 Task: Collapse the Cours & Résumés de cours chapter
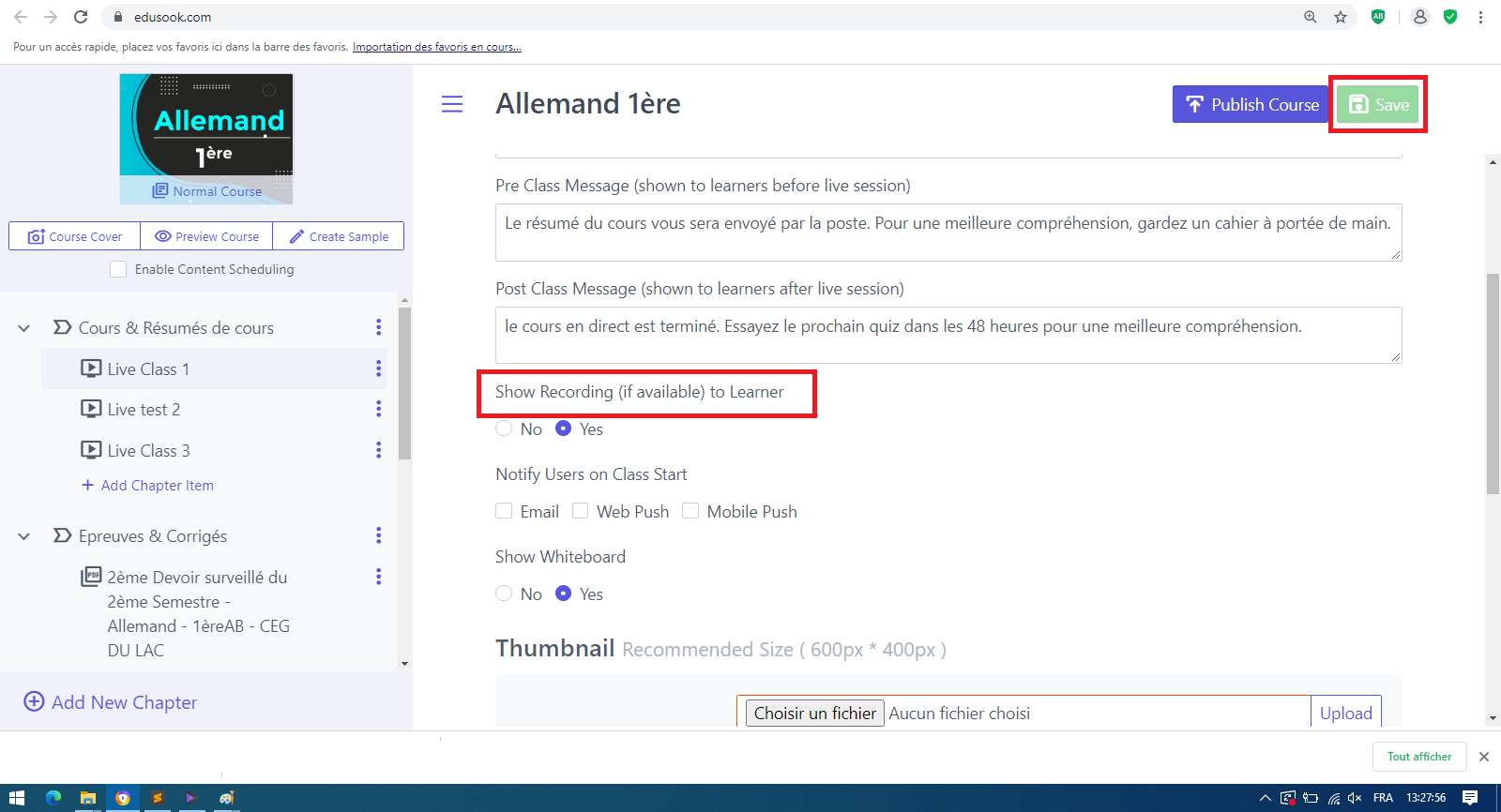click(x=24, y=328)
